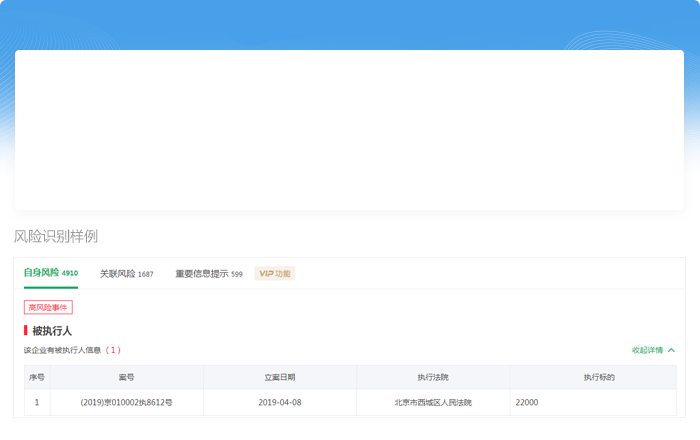The width and height of the screenshot is (700, 440).
Task: Click the 序号 column header
Action: (37, 377)
